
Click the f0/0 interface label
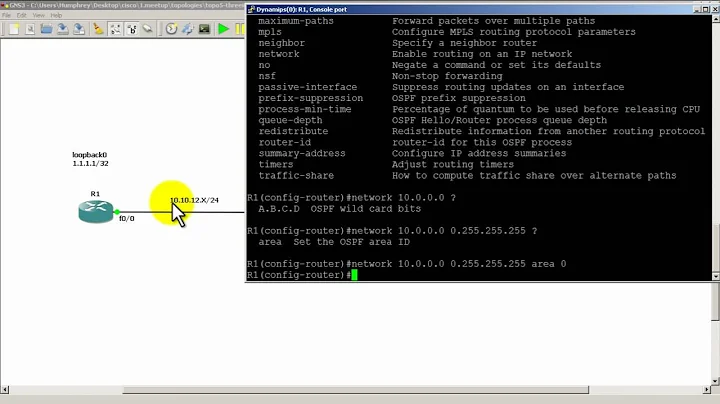127,219
